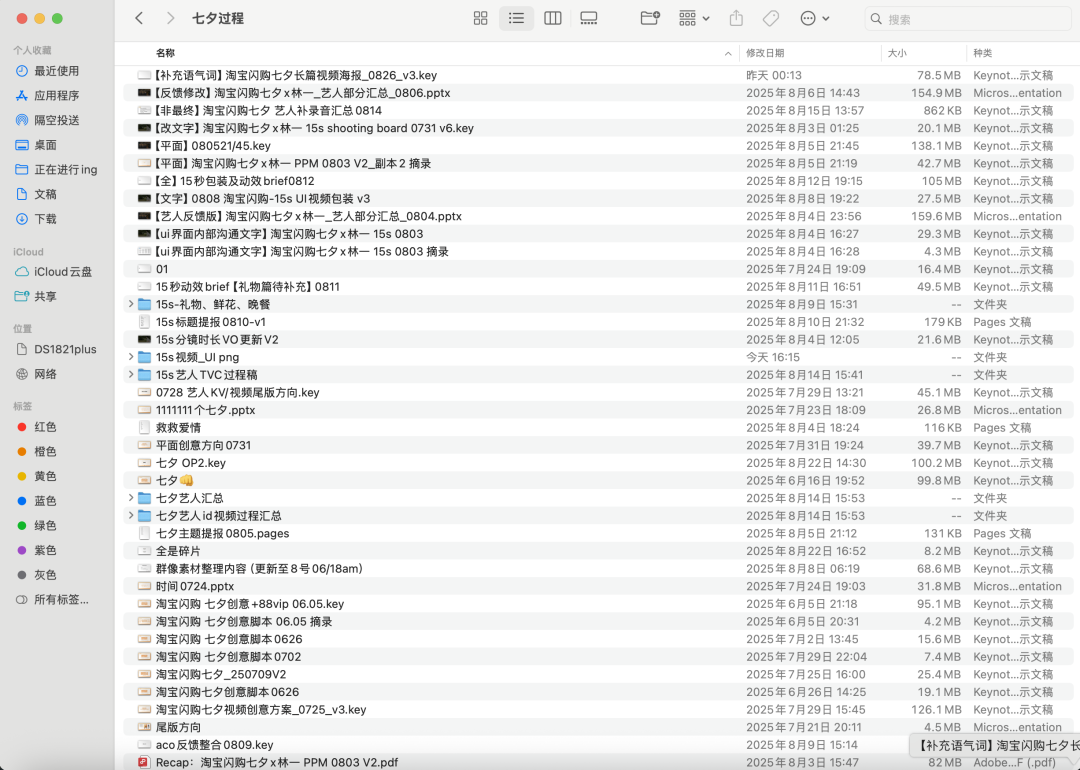Viewport: 1080px width, 770px height.
Task: Click the edit tags icon
Action: (x=771, y=19)
